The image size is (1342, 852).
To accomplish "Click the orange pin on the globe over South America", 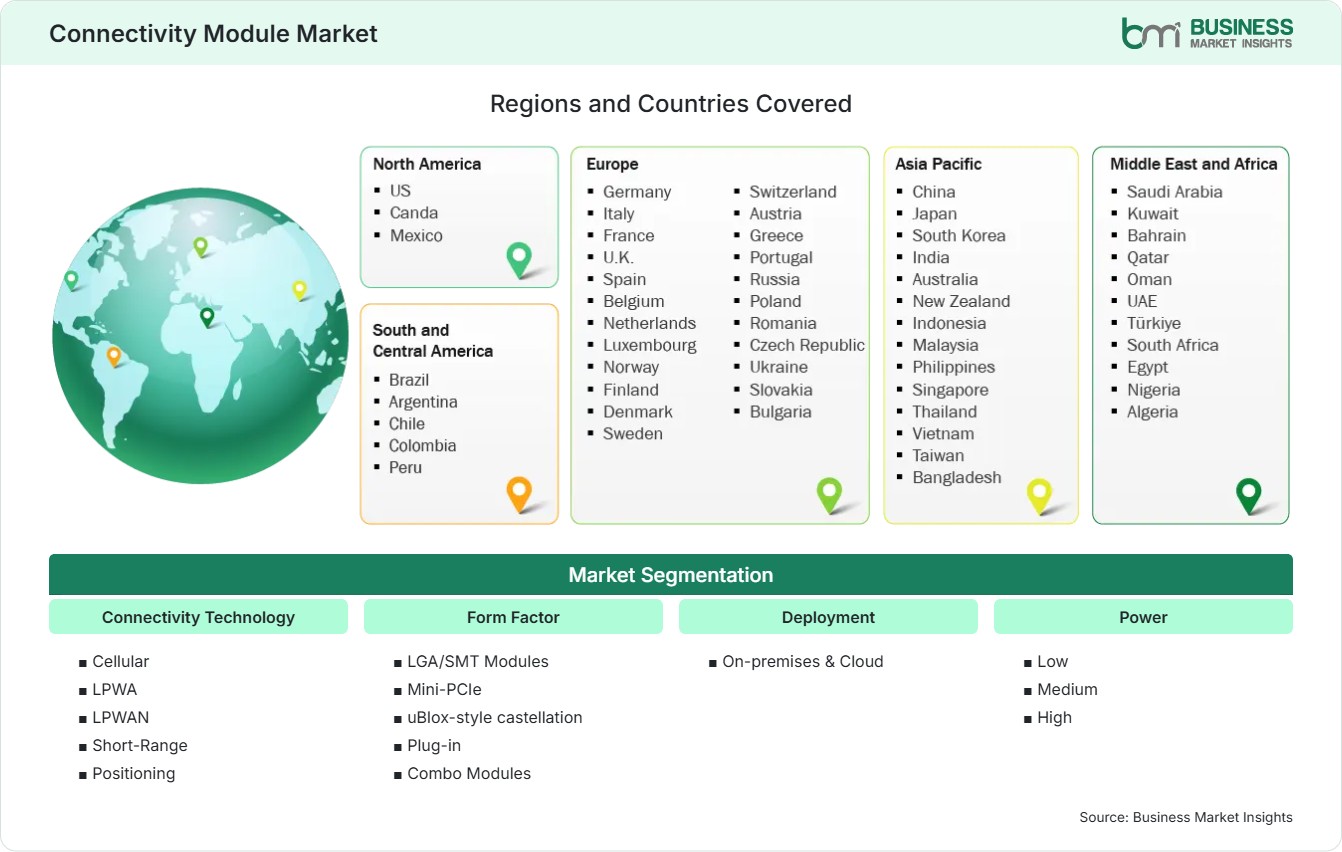I will click(x=114, y=356).
